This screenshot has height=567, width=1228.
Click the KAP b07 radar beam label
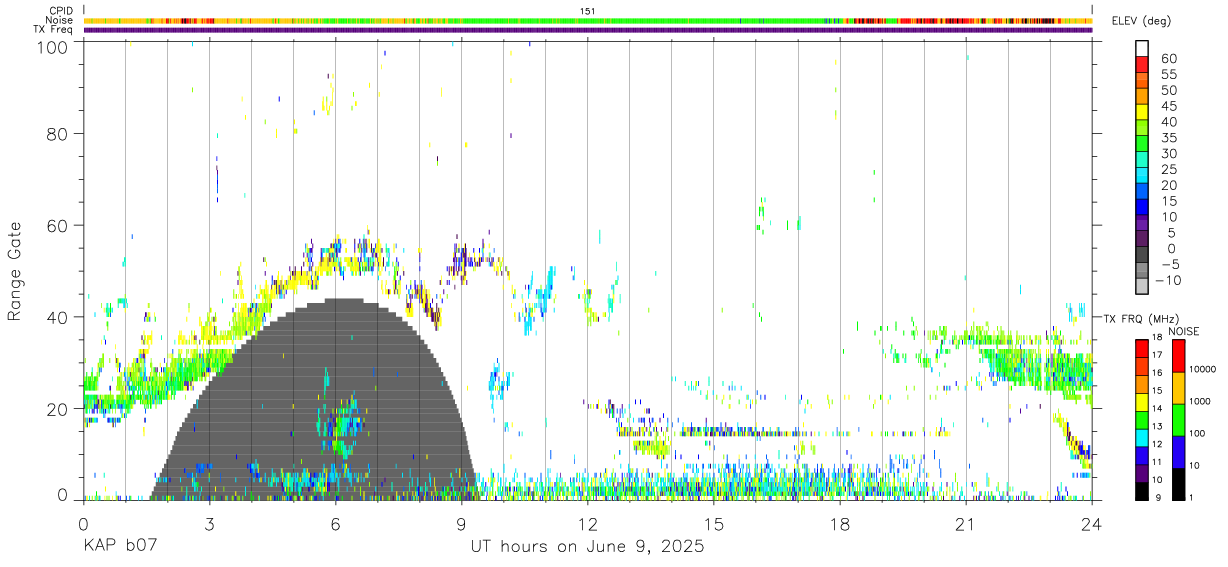click(120, 547)
